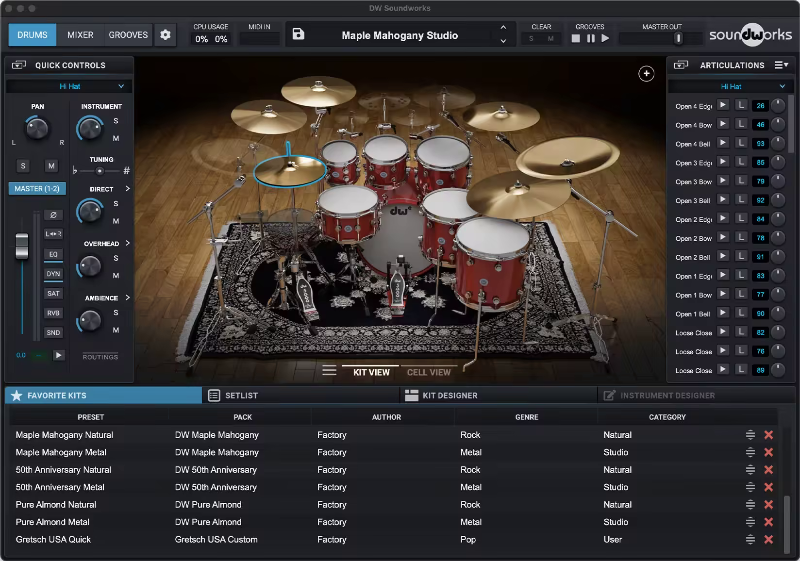Click the save preset floppy disk icon
Image resolution: width=800 pixels, height=561 pixels.
(x=298, y=35)
